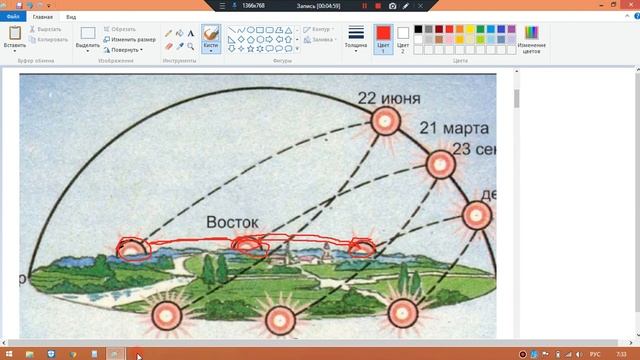Select the Fill with color bucket tool
The width and height of the screenshot is (640, 360).
180,33
